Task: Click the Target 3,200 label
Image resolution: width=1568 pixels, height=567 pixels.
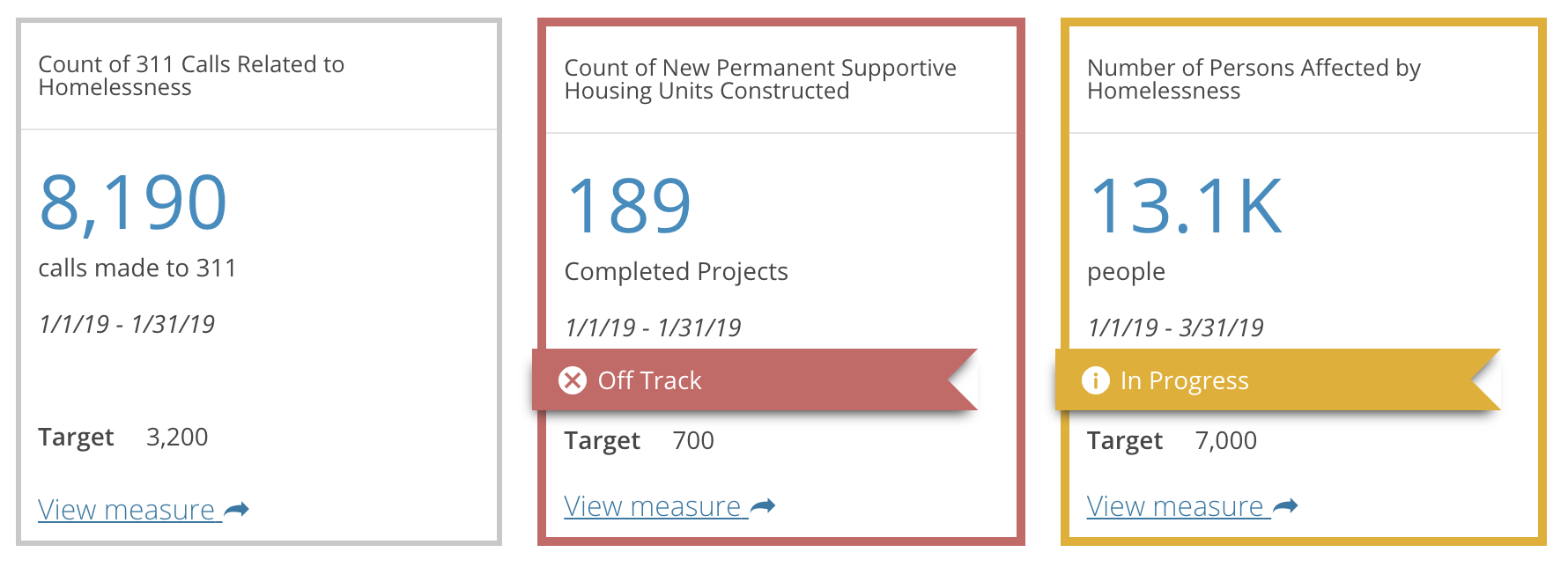Action: [123, 438]
